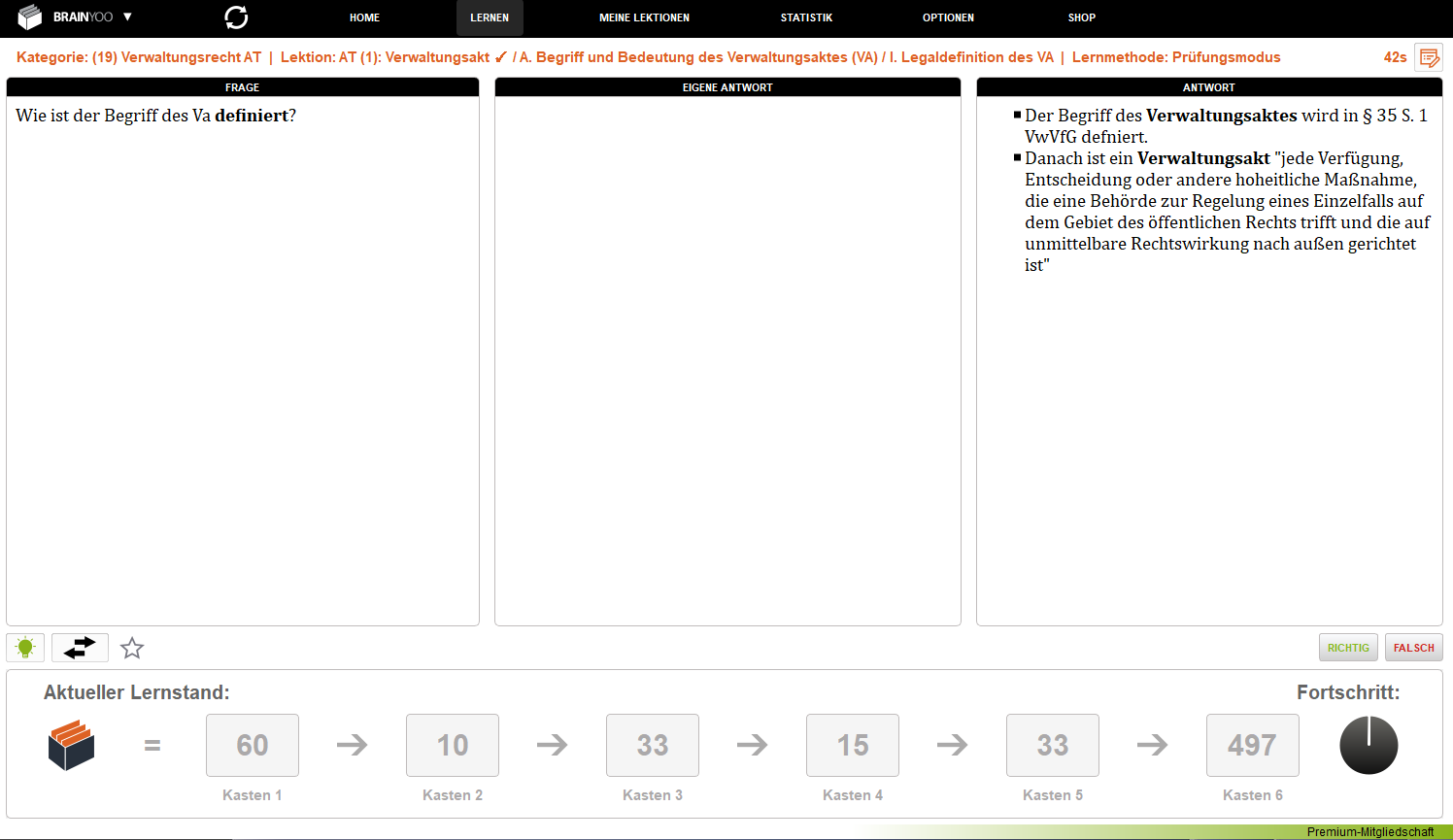Go to Optionen in the navigation bar
Screen dimensions: 1453x840
pyautogui.click(x=948, y=17)
